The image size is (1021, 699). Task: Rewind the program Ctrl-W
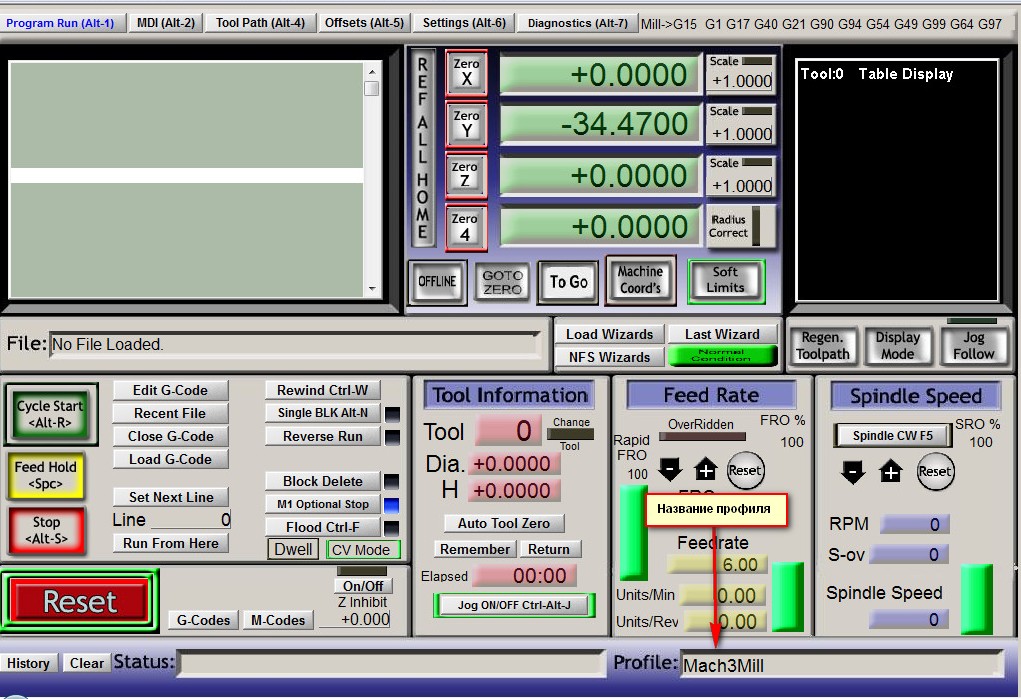coord(322,390)
